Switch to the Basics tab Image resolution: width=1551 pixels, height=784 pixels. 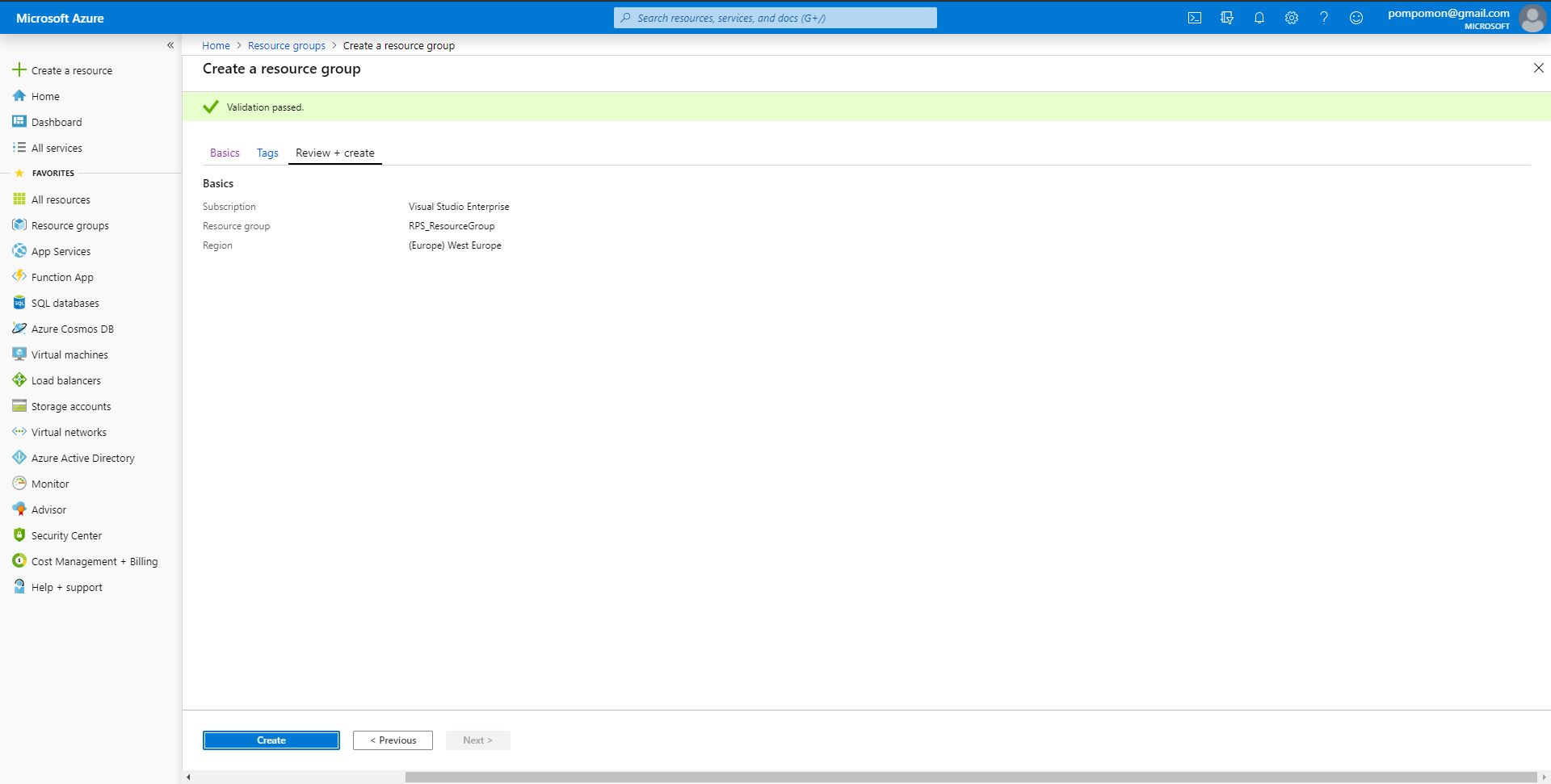(225, 153)
